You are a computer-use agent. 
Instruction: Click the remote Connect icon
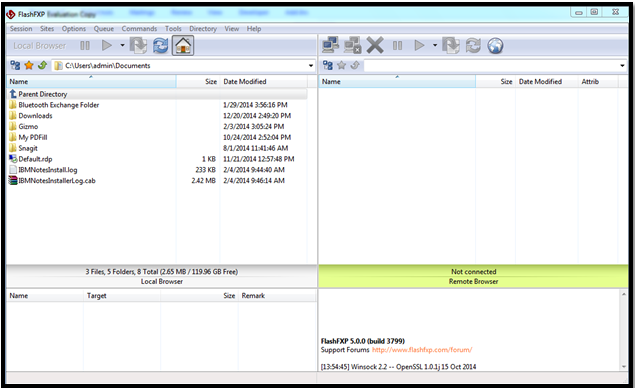tap(330, 45)
